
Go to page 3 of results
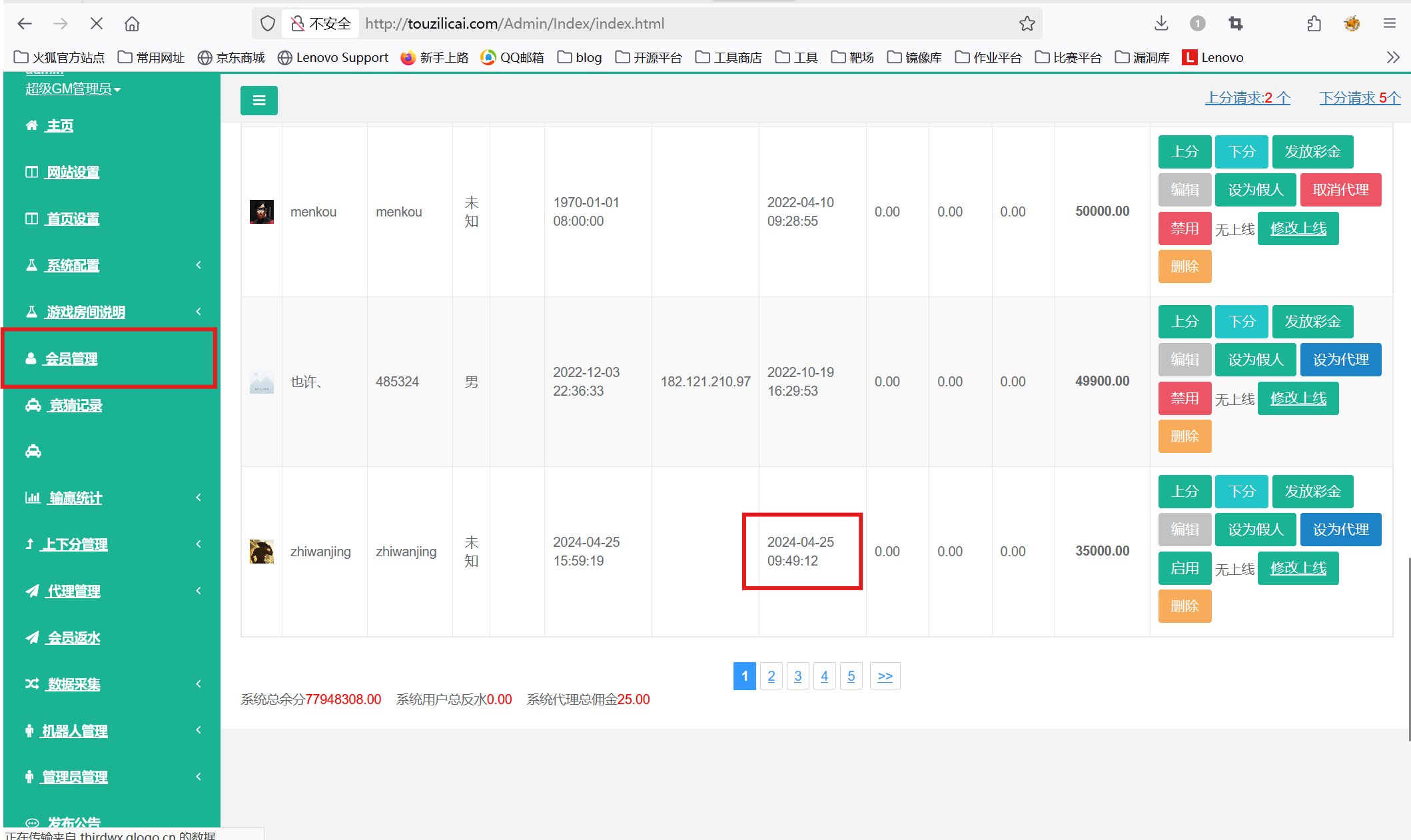coord(797,676)
